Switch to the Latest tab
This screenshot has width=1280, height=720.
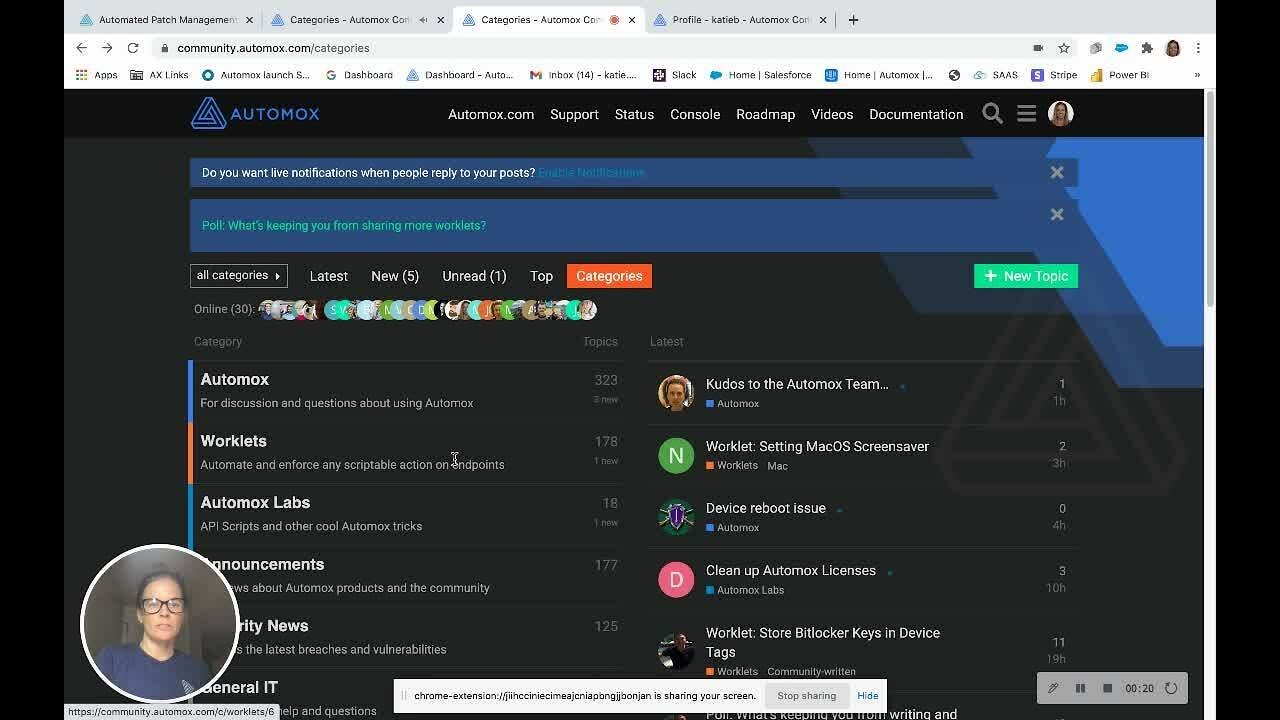(328, 276)
